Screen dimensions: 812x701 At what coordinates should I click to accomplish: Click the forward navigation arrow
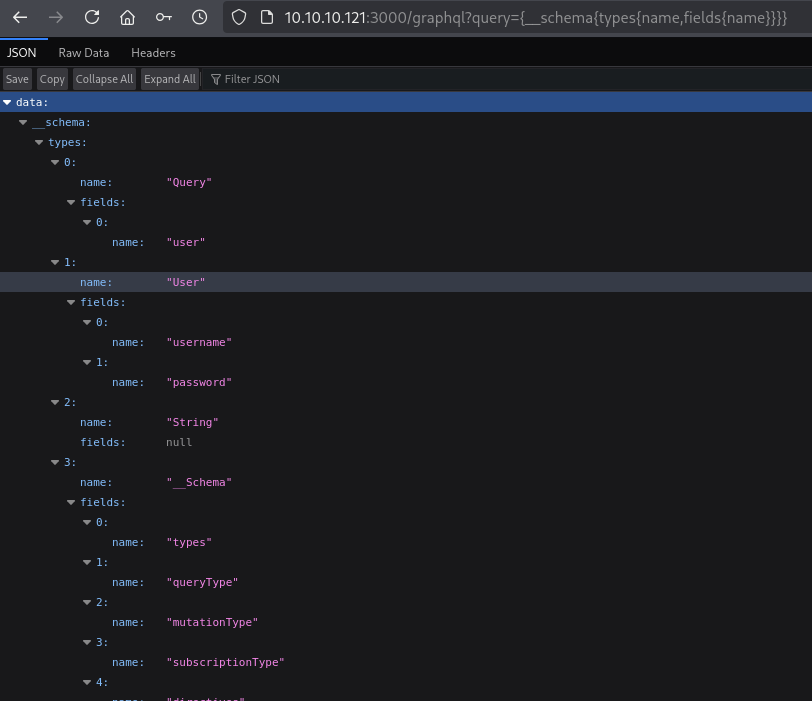click(55, 17)
